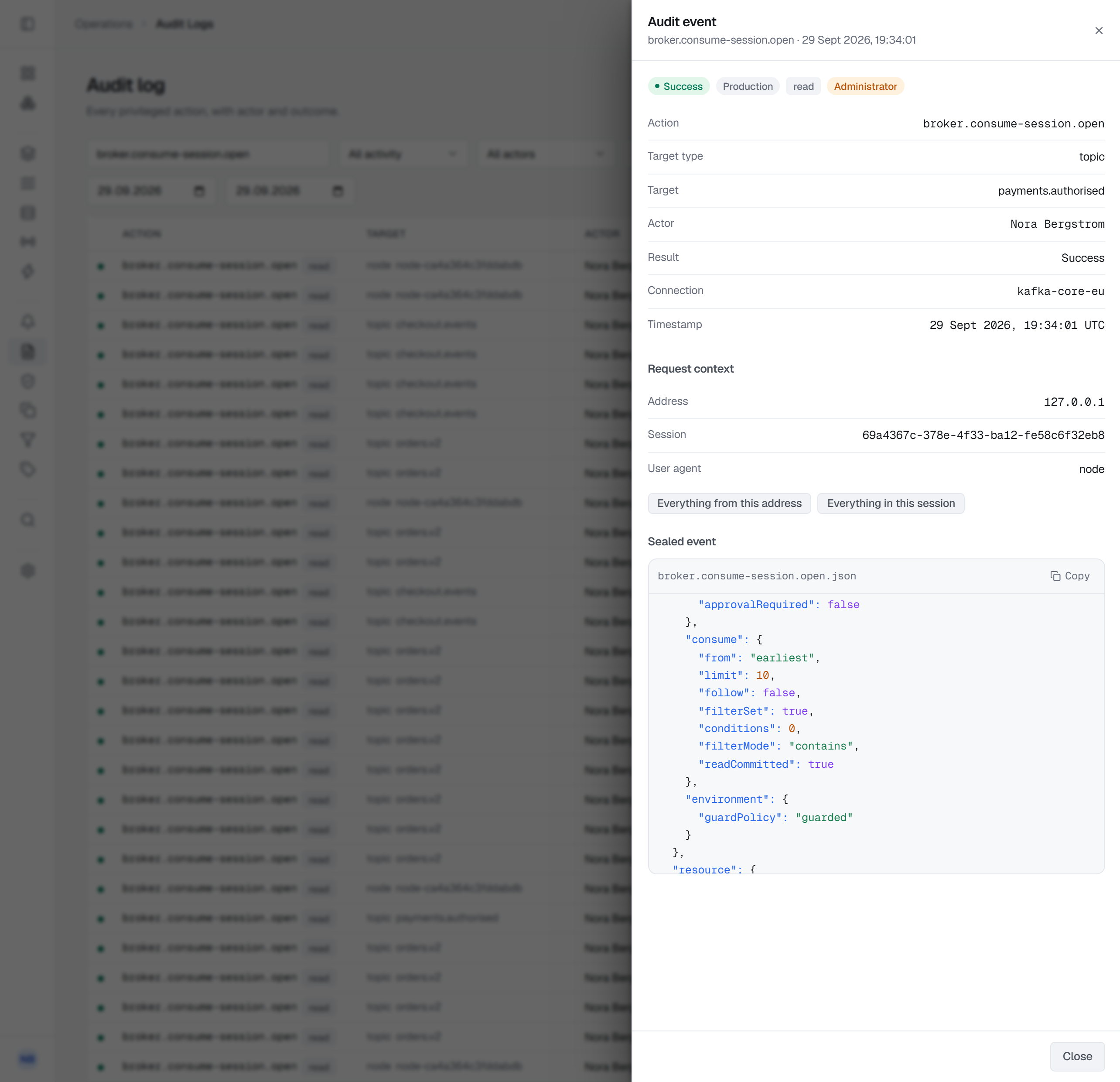Click the session ID 69a4367c-378e-4f33-ba12-fe58c6f32eb8
1120x1082 pixels.
[x=983, y=435]
